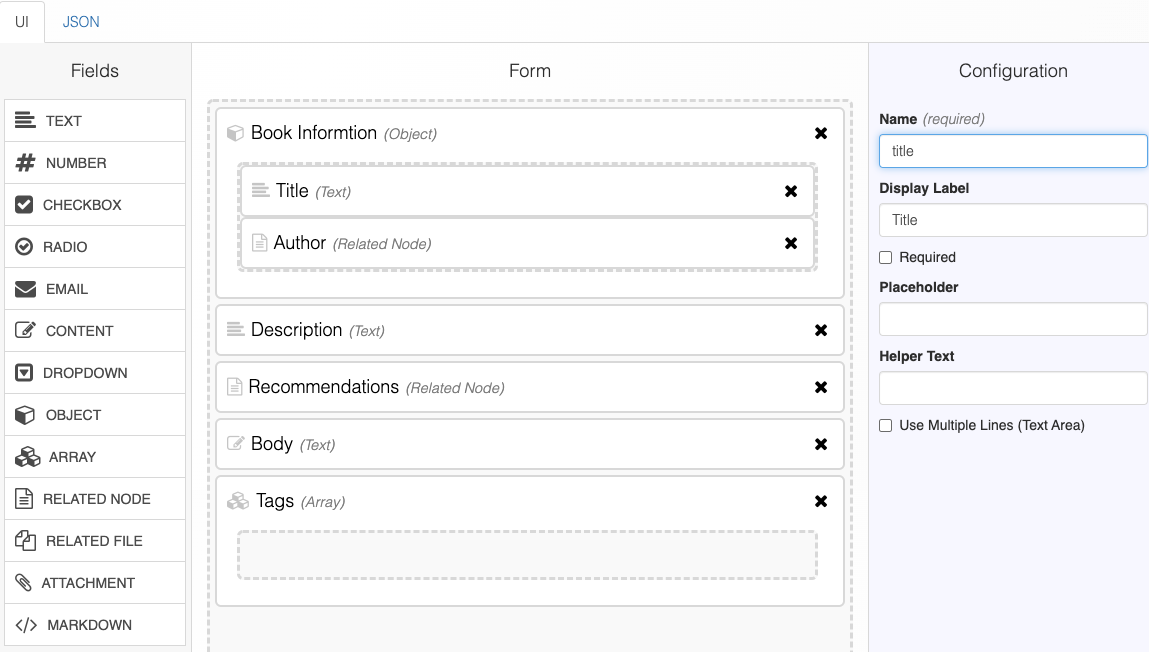Delete the Author related node field
Viewport: 1149px width, 652px height.
(x=791, y=243)
